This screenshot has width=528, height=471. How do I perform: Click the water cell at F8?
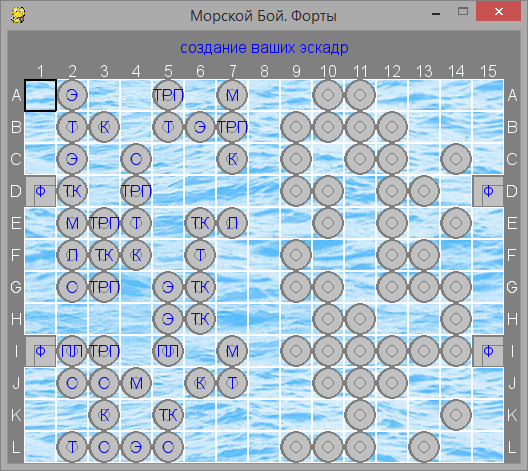(264, 255)
